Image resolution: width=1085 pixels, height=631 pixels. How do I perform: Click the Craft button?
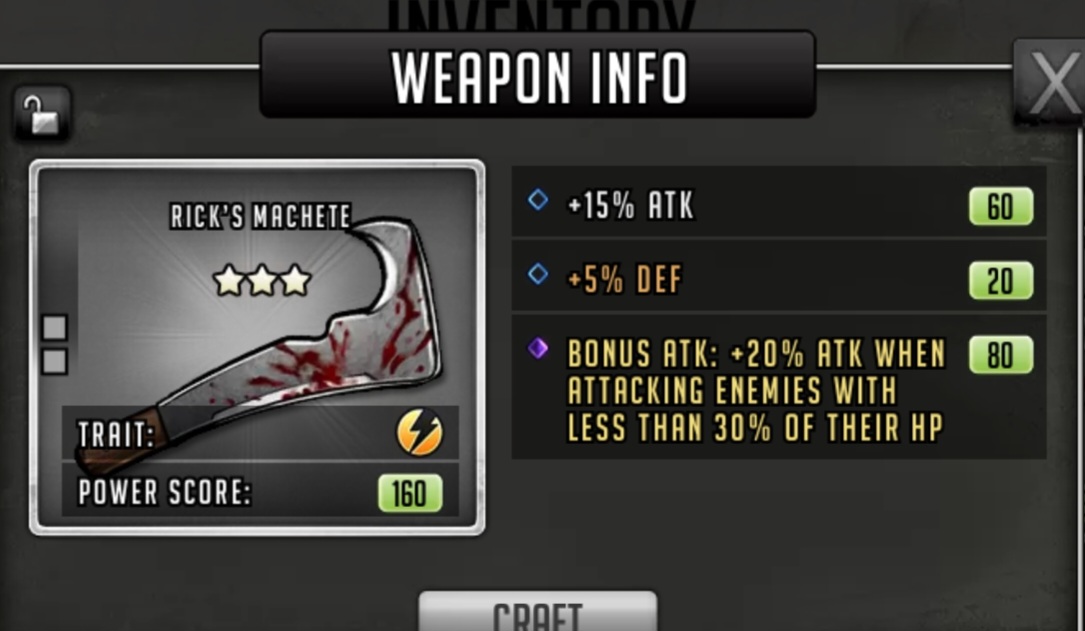tap(538, 611)
